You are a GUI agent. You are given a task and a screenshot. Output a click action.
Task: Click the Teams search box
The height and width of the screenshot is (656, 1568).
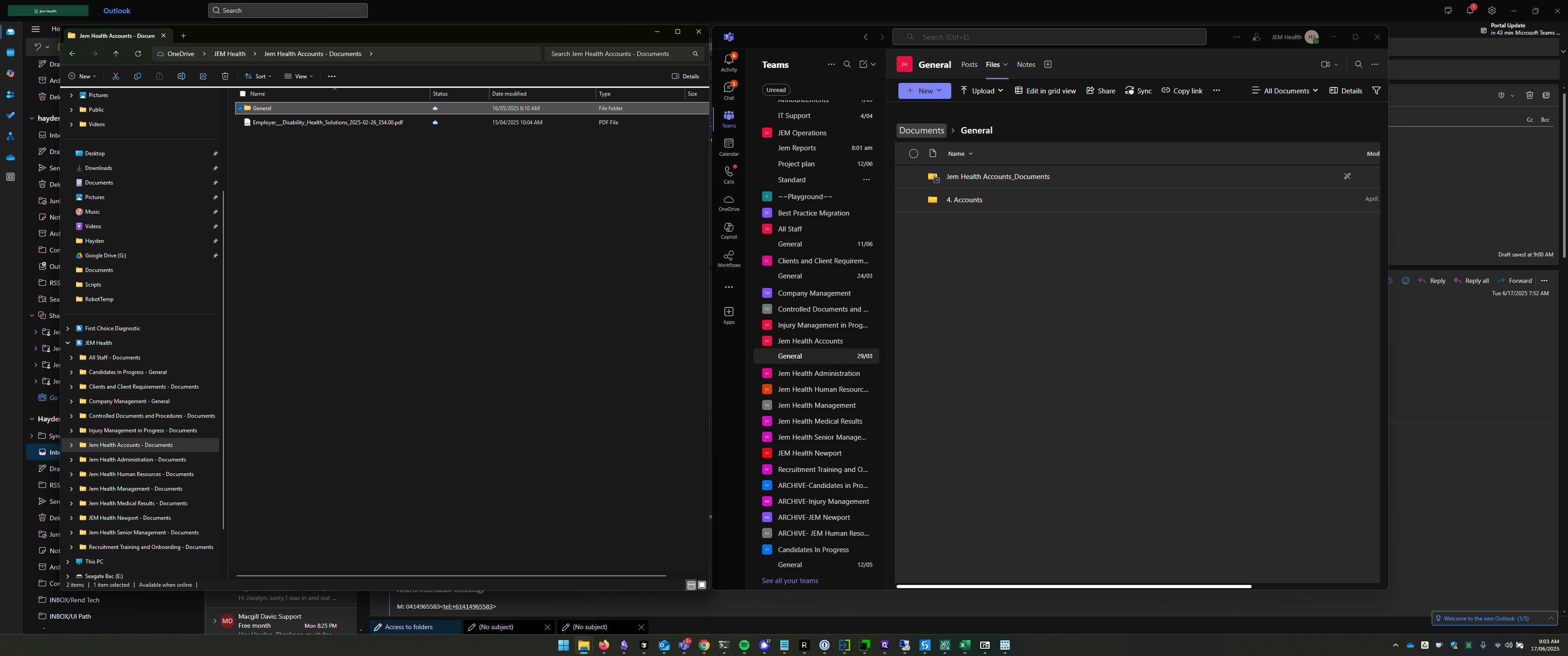[x=1049, y=36]
